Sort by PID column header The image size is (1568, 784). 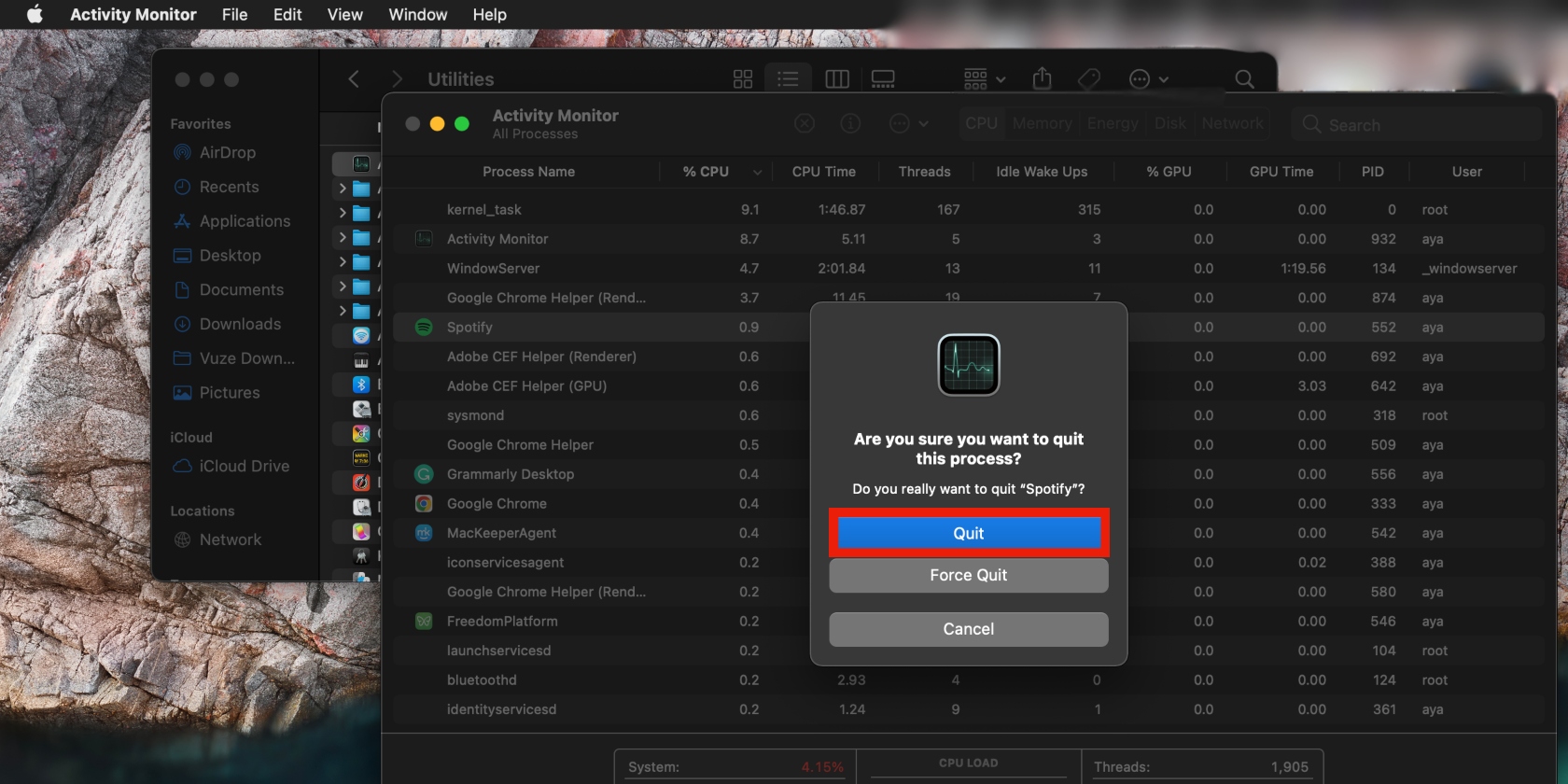pyautogui.click(x=1372, y=172)
